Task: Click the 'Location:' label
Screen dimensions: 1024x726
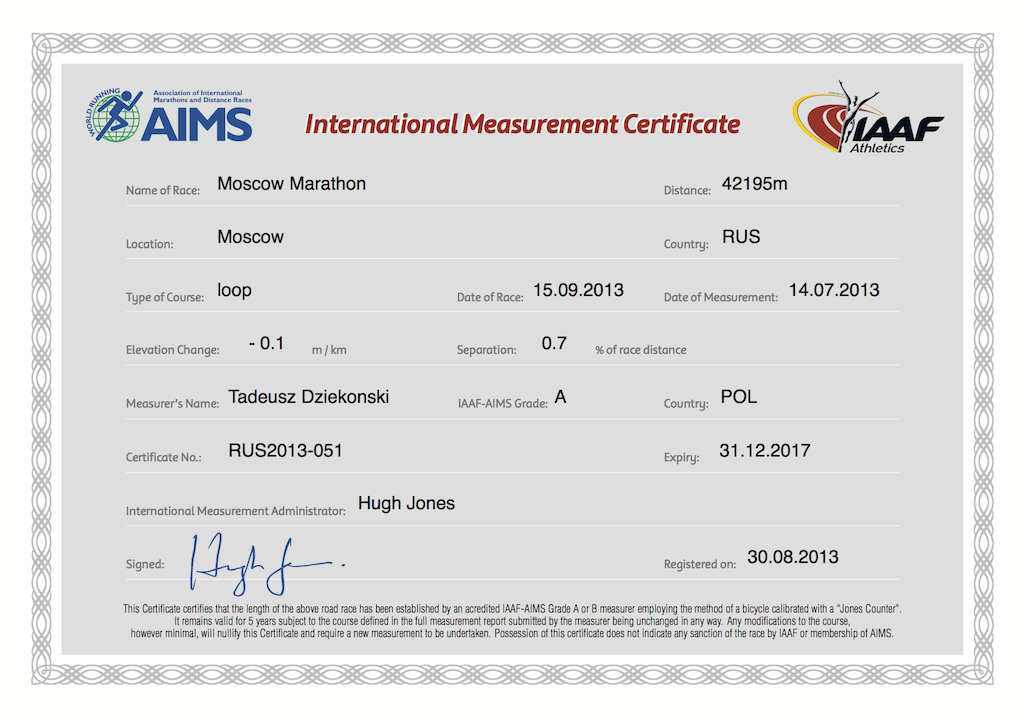Action: point(150,244)
